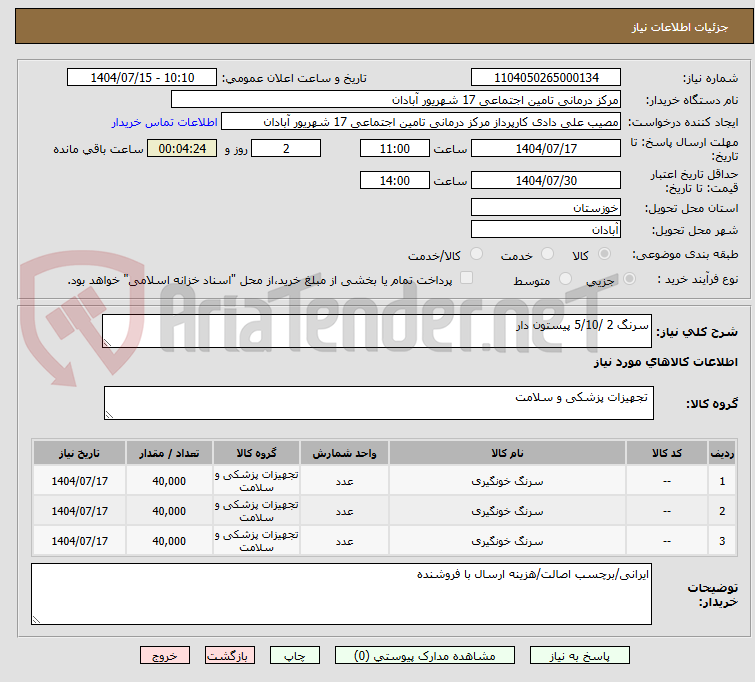Click date 1404/07/17 in table row 1
The height and width of the screenshot is (682, 755).
79,481
